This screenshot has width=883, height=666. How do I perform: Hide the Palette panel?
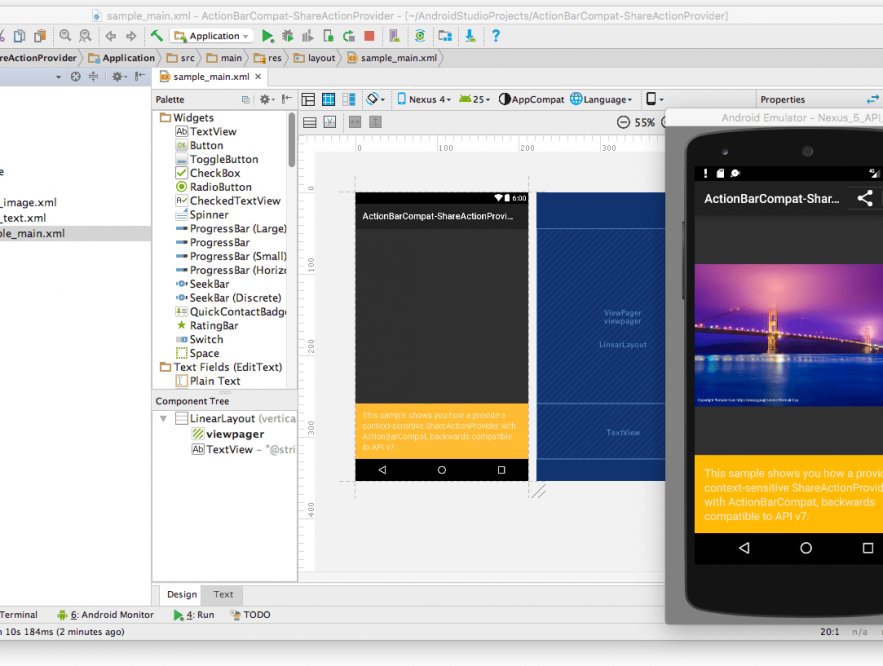point(287,100)
